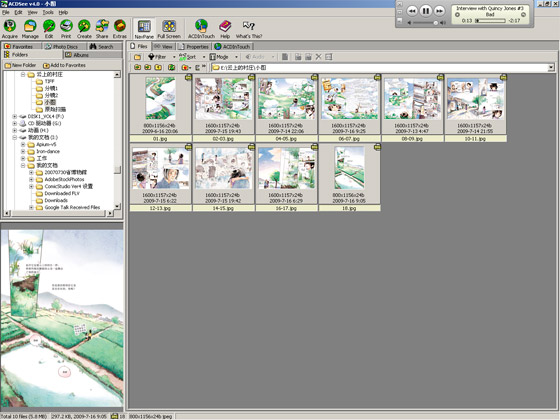Select the Files tab
The height and width of the screenshot is (420, 560).
[x=139, y=46]
